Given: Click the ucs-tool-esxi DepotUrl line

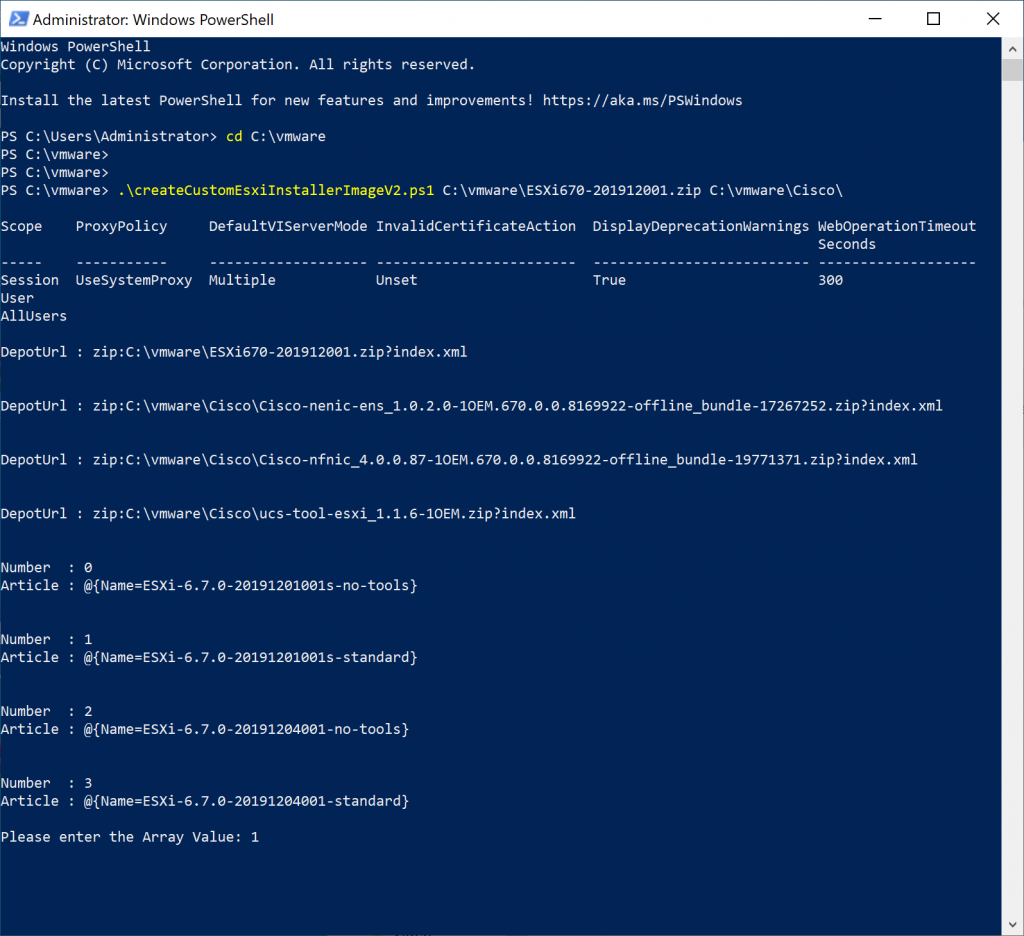Looking at the screenshot, I should pyautogui.click(x=288, y=514).
